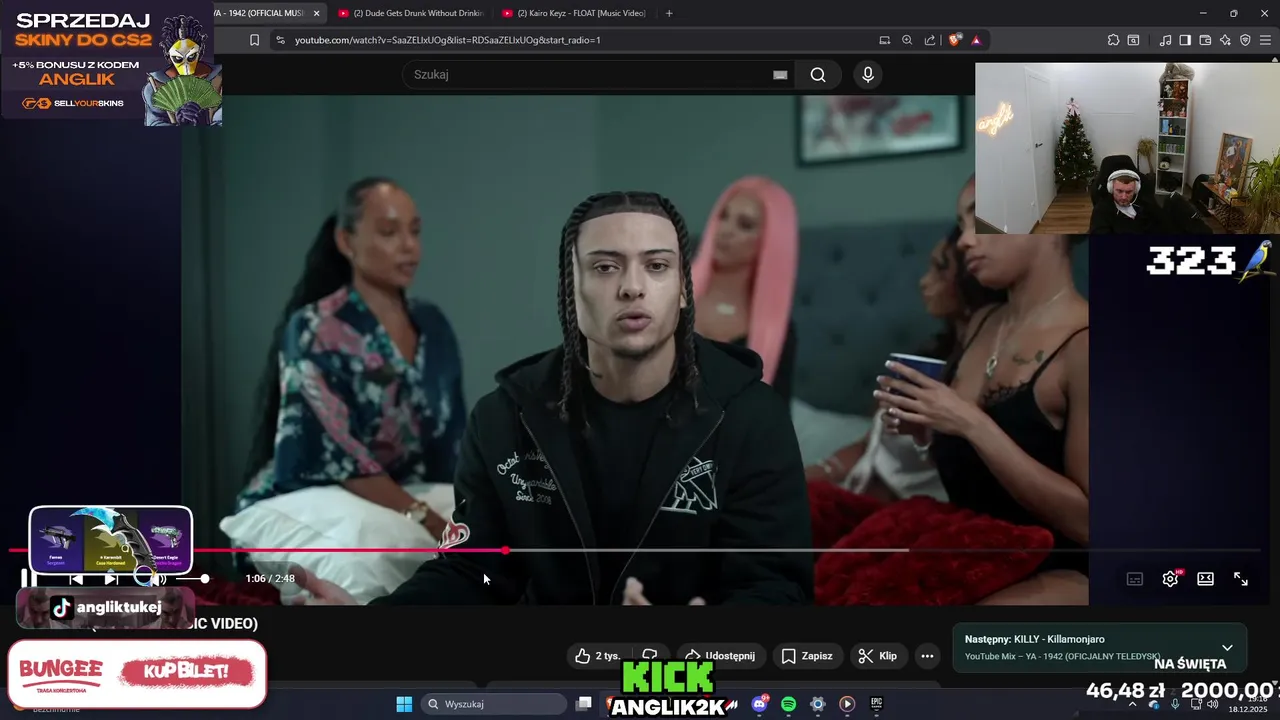This screenshot has height=720, width=1280.
Task: Open the Windows Start menu
Action: 404,704
